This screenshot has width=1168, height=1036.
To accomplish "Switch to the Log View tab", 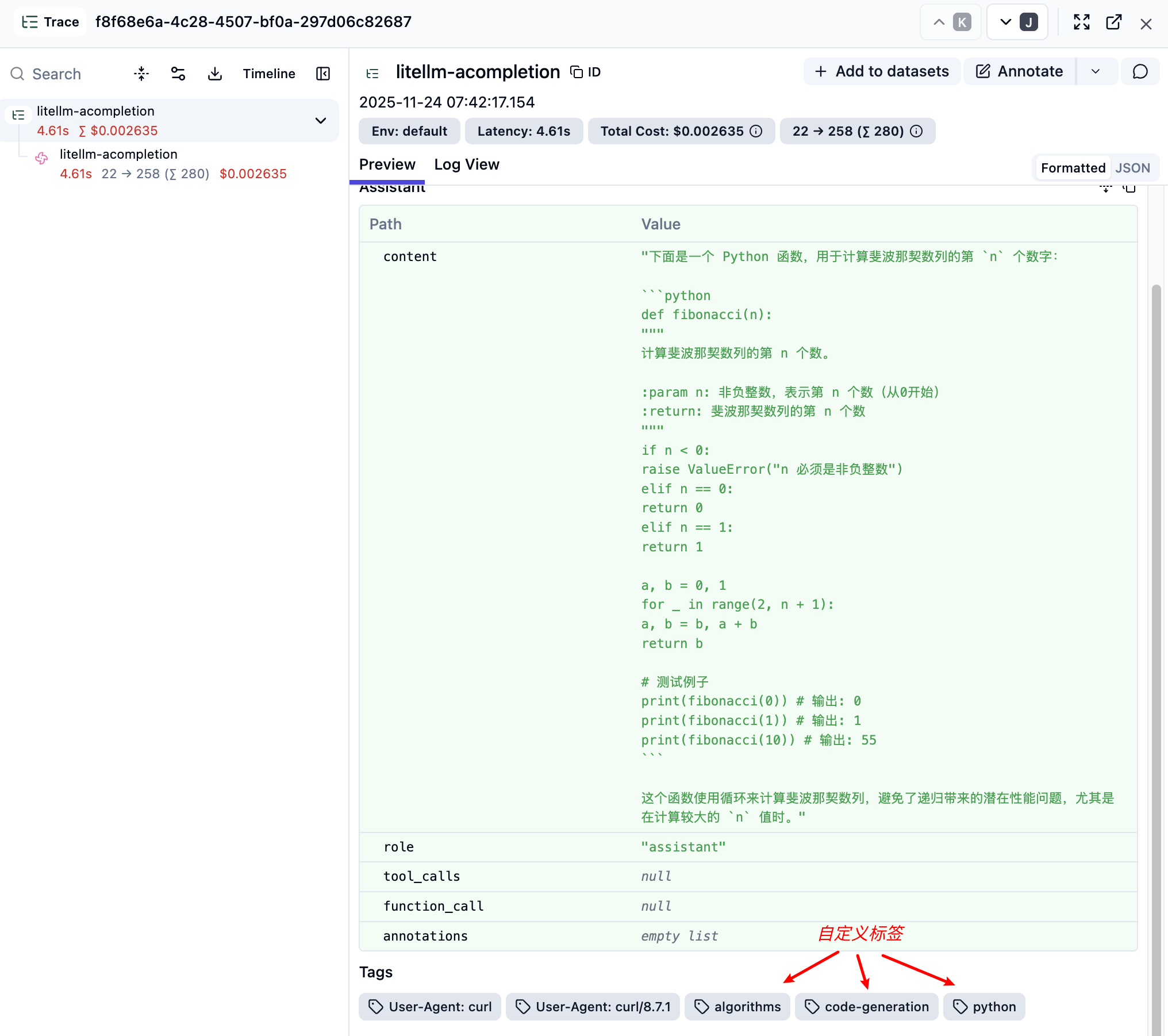I will [466, 164].
